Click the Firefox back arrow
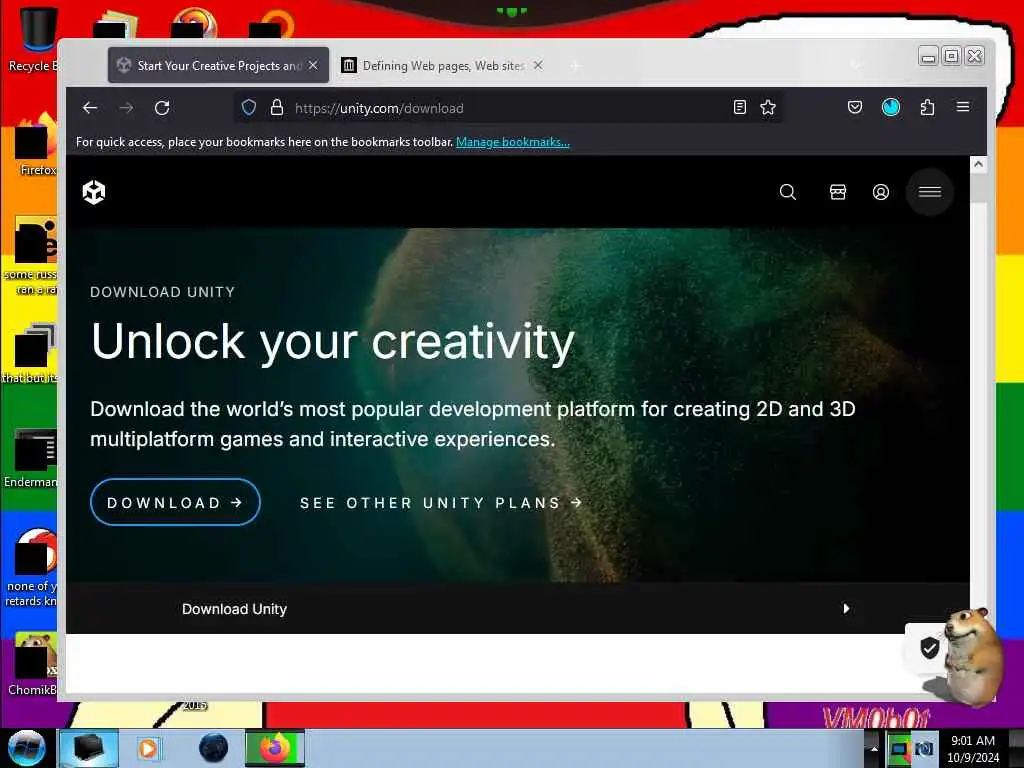1024x768 pixels. tap(90, 108)
